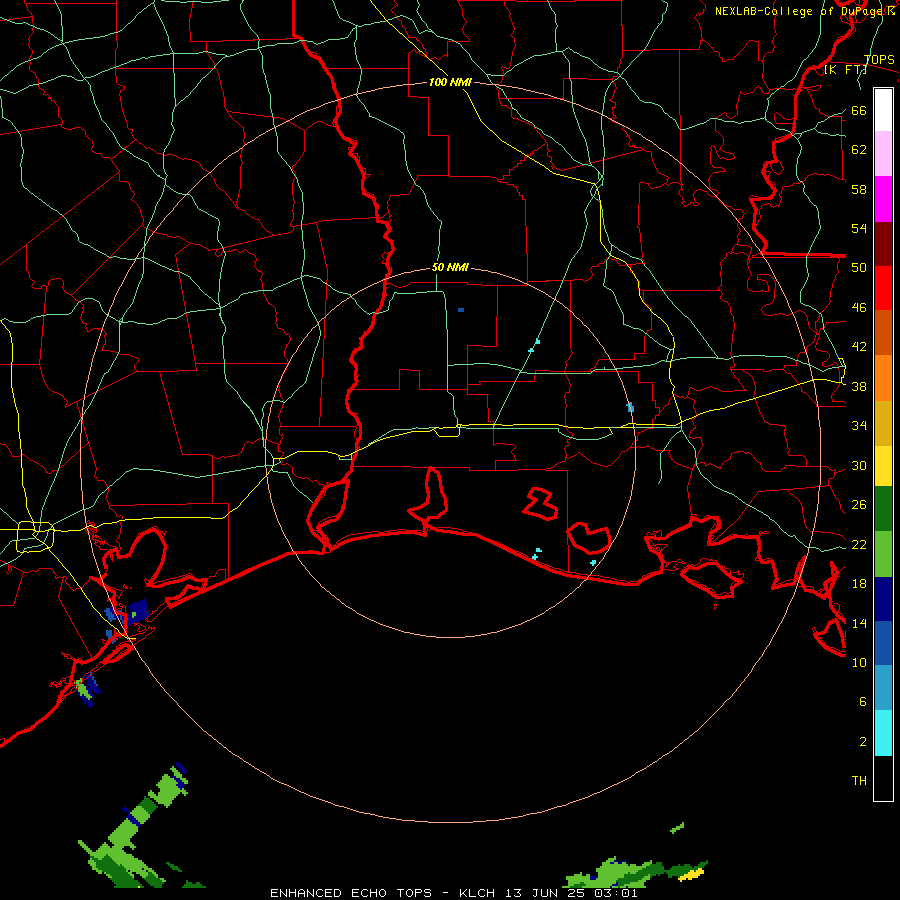Click the 38 legend value

coord(859,387)
